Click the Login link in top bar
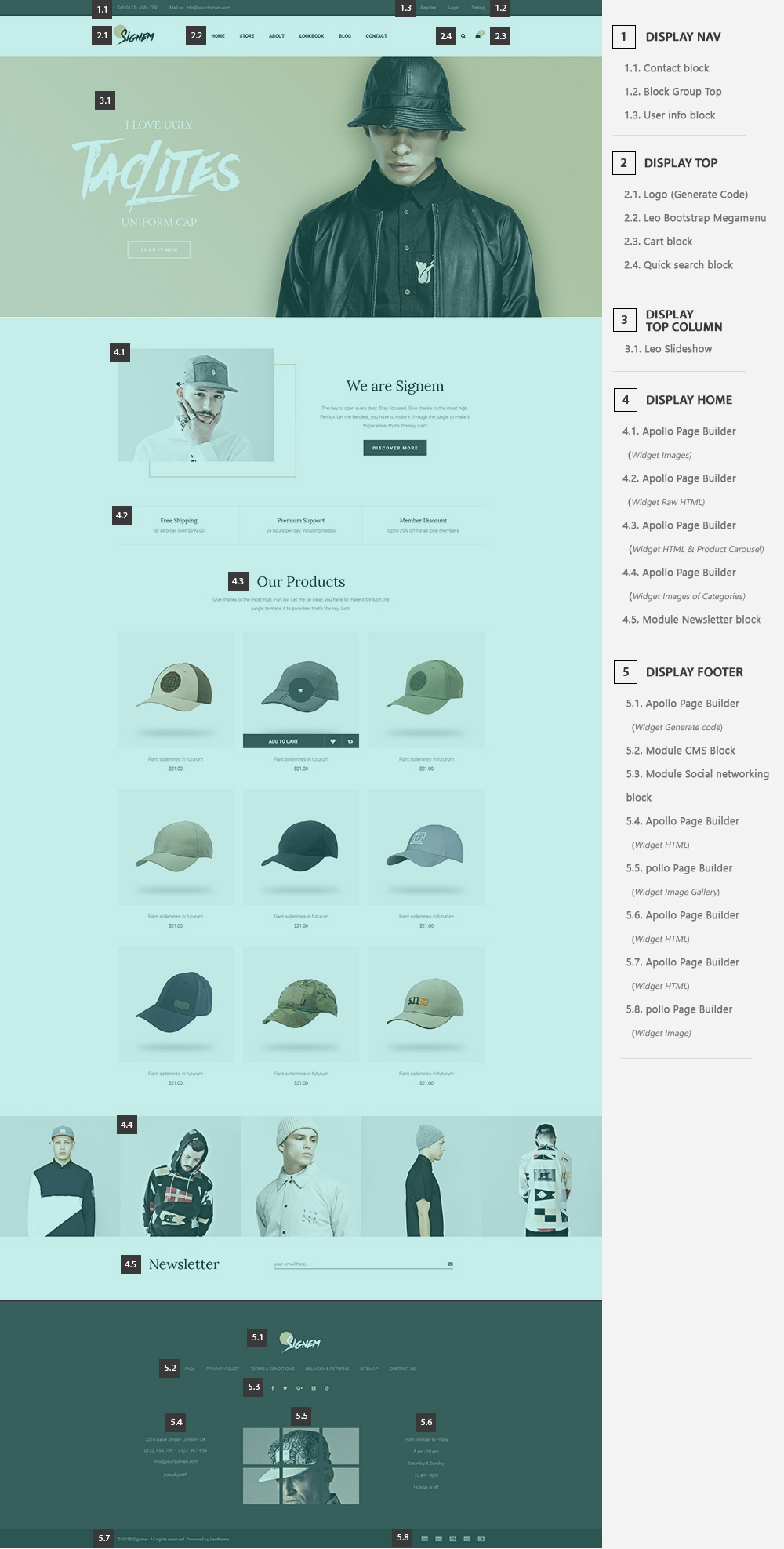This screenshot has height=1549, width=784. (x=453, y=8)
